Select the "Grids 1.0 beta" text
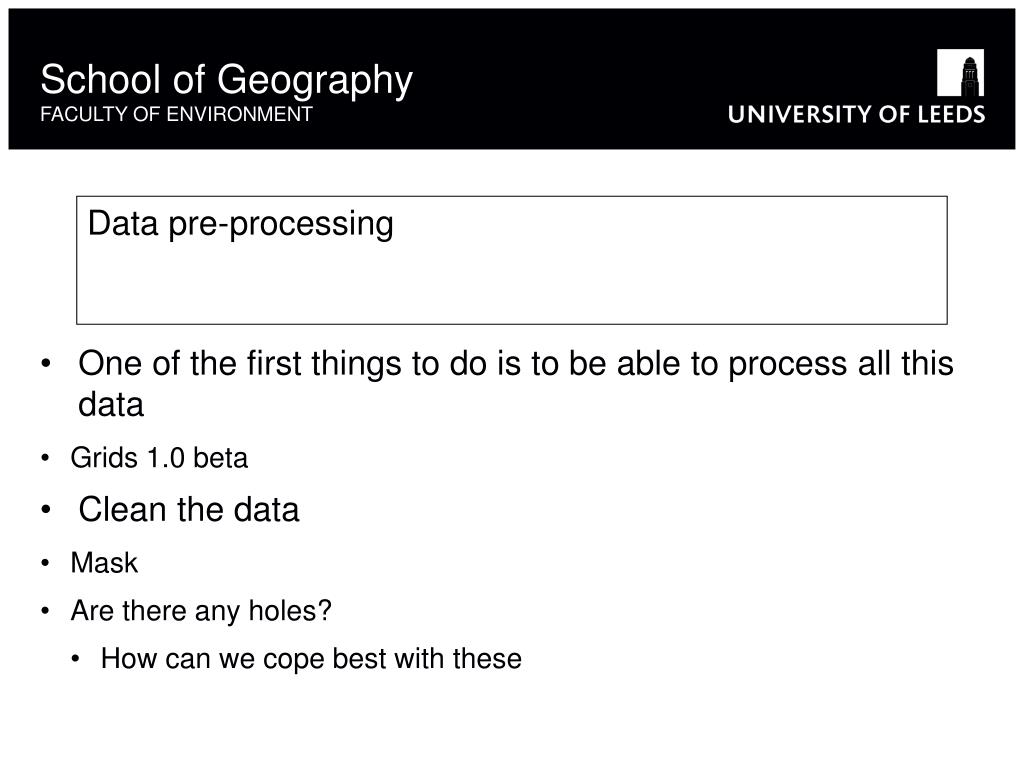This screenshot has height=768, width=1024. (x=159, y=459)
